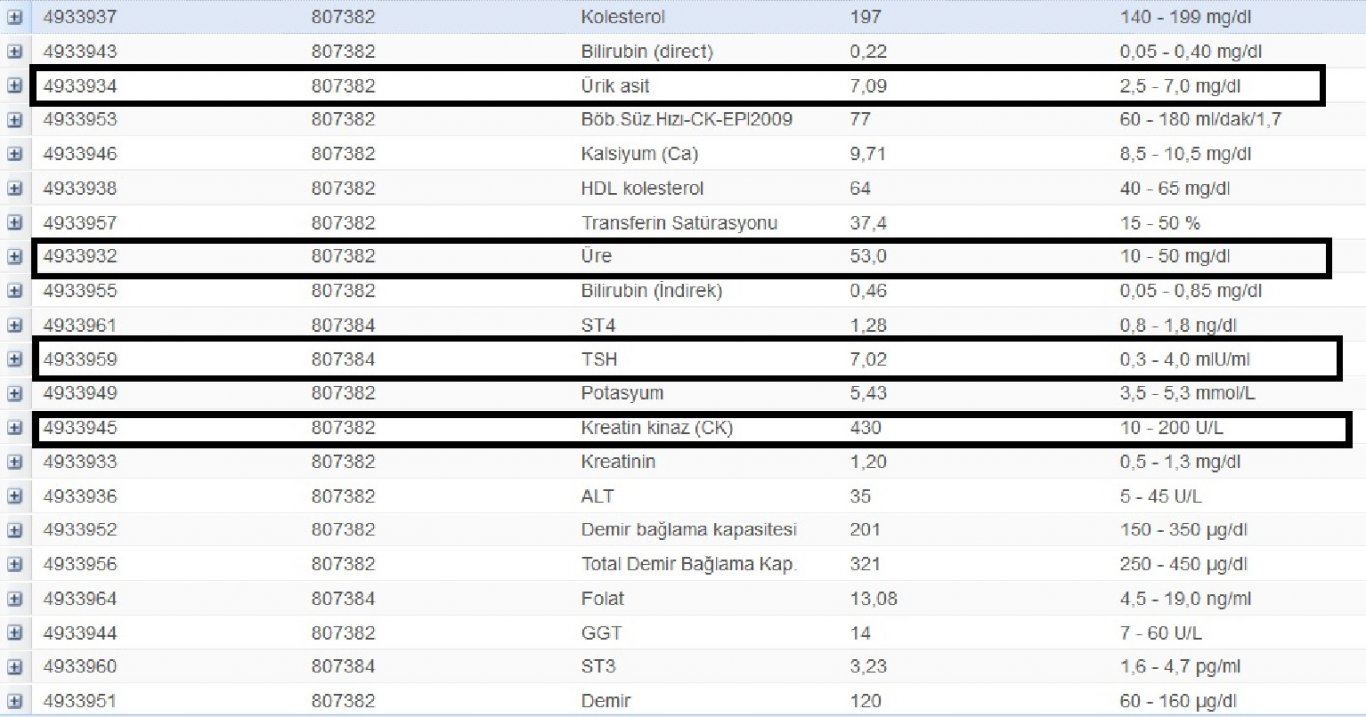The width and height of the screenshot is (1366, 717).
Task: Open details for the Folat row
Action: 14,599
